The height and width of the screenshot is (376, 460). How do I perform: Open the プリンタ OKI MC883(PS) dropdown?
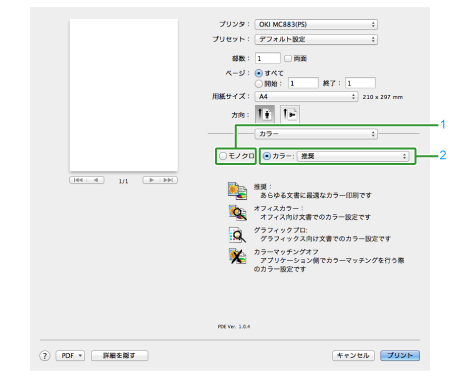point(316,24)
